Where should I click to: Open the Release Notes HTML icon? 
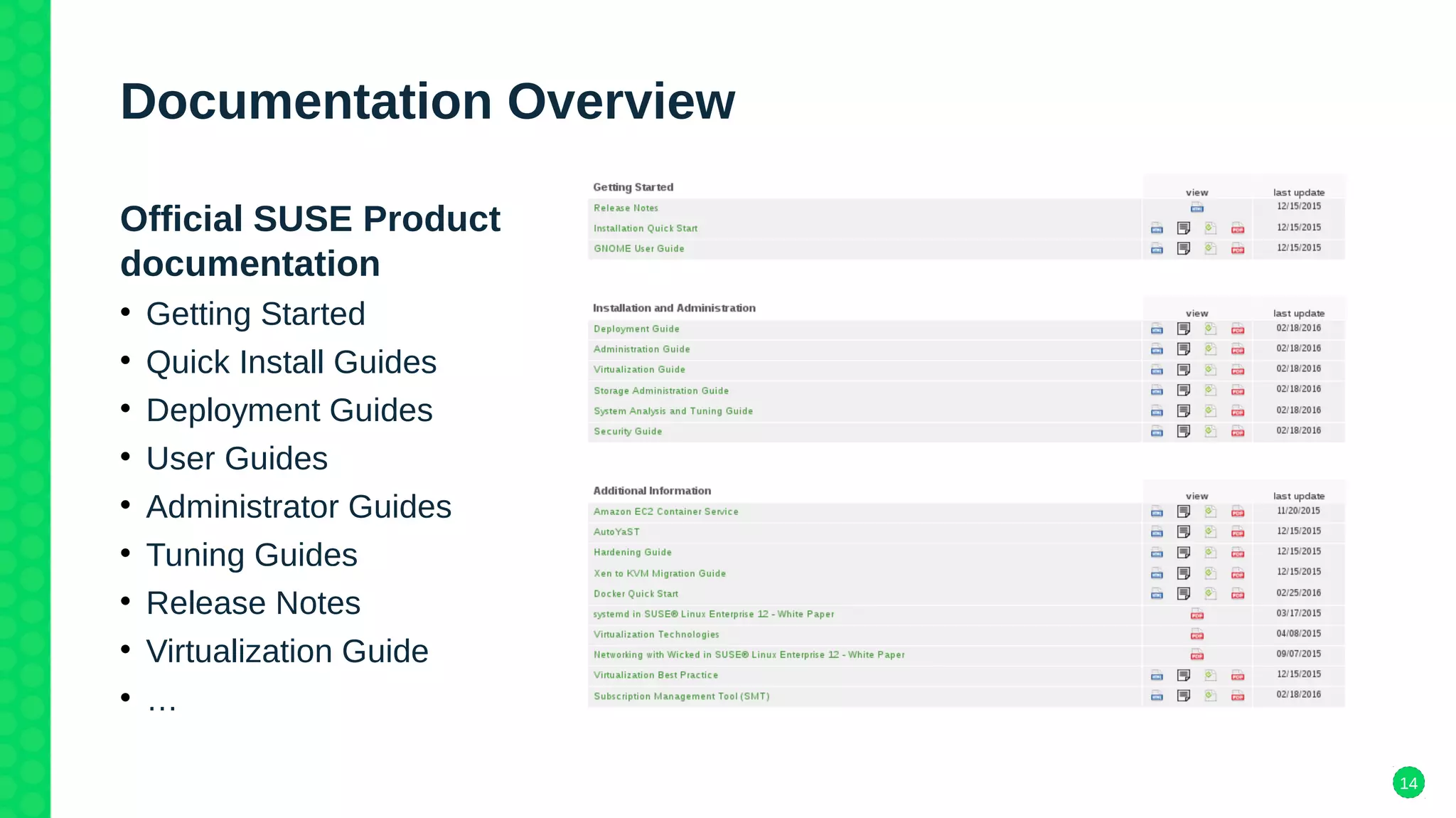pos(1197,208)
